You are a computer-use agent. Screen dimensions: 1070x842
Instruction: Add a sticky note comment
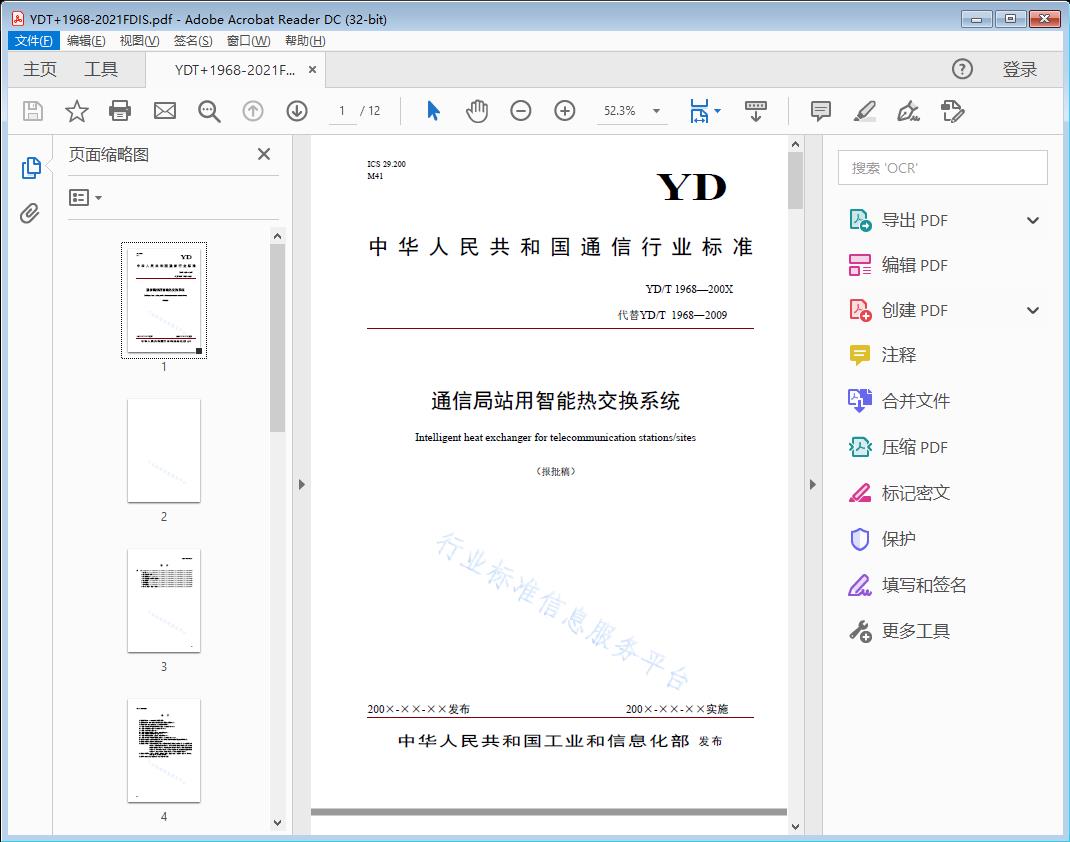(820, 111)
